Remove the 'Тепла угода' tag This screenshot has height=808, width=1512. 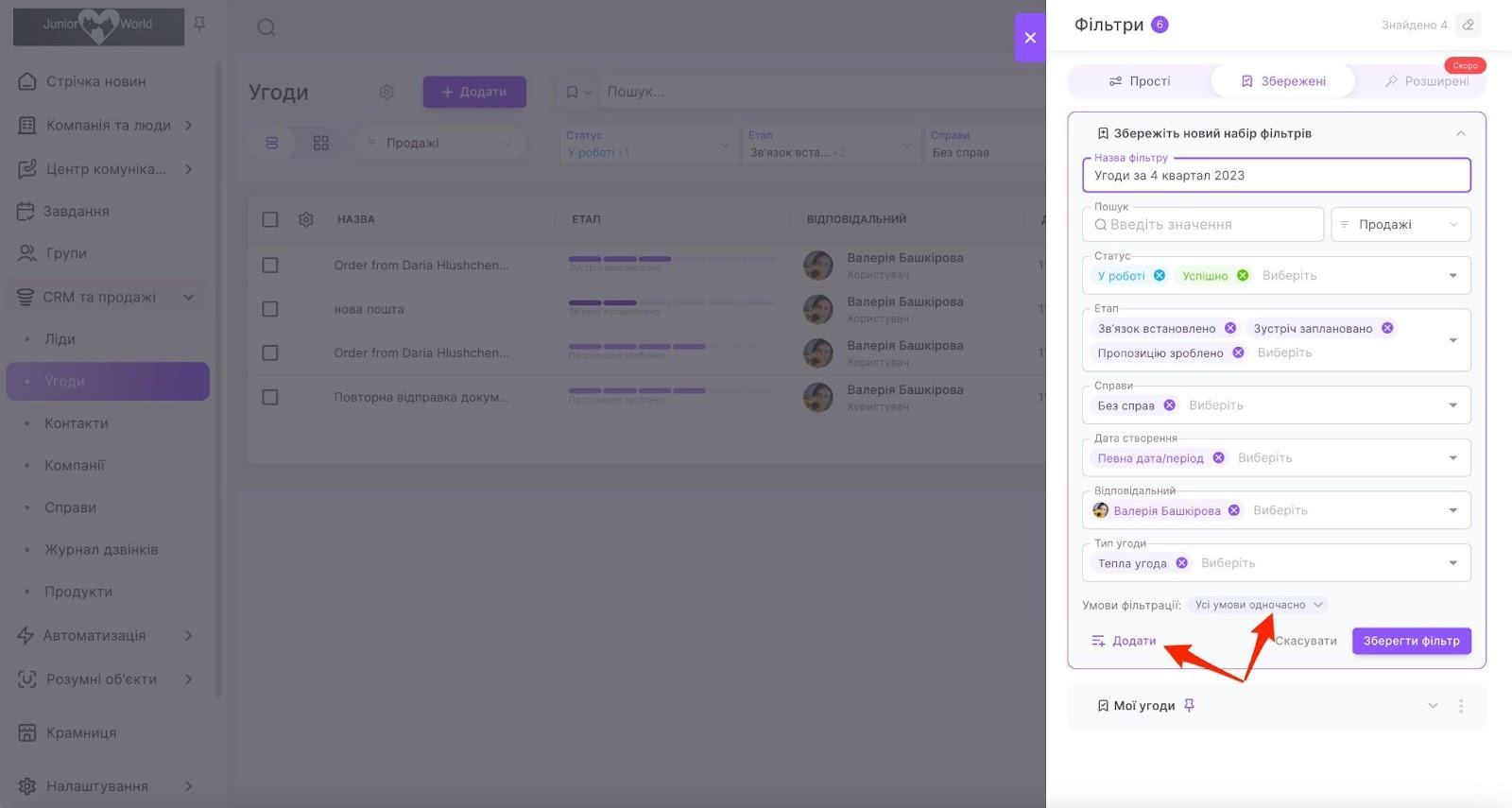1181,563
